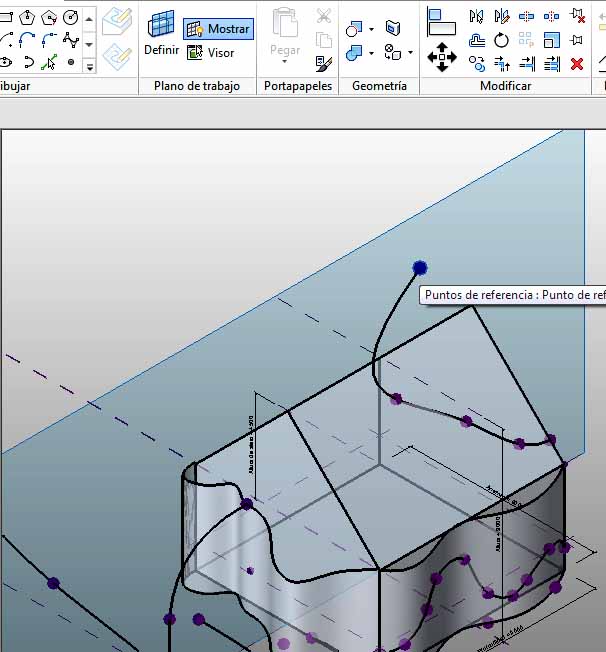Screen dimensions: 606x652
Task: Expand the draw tools gallery
Action: tap(89, 66)
